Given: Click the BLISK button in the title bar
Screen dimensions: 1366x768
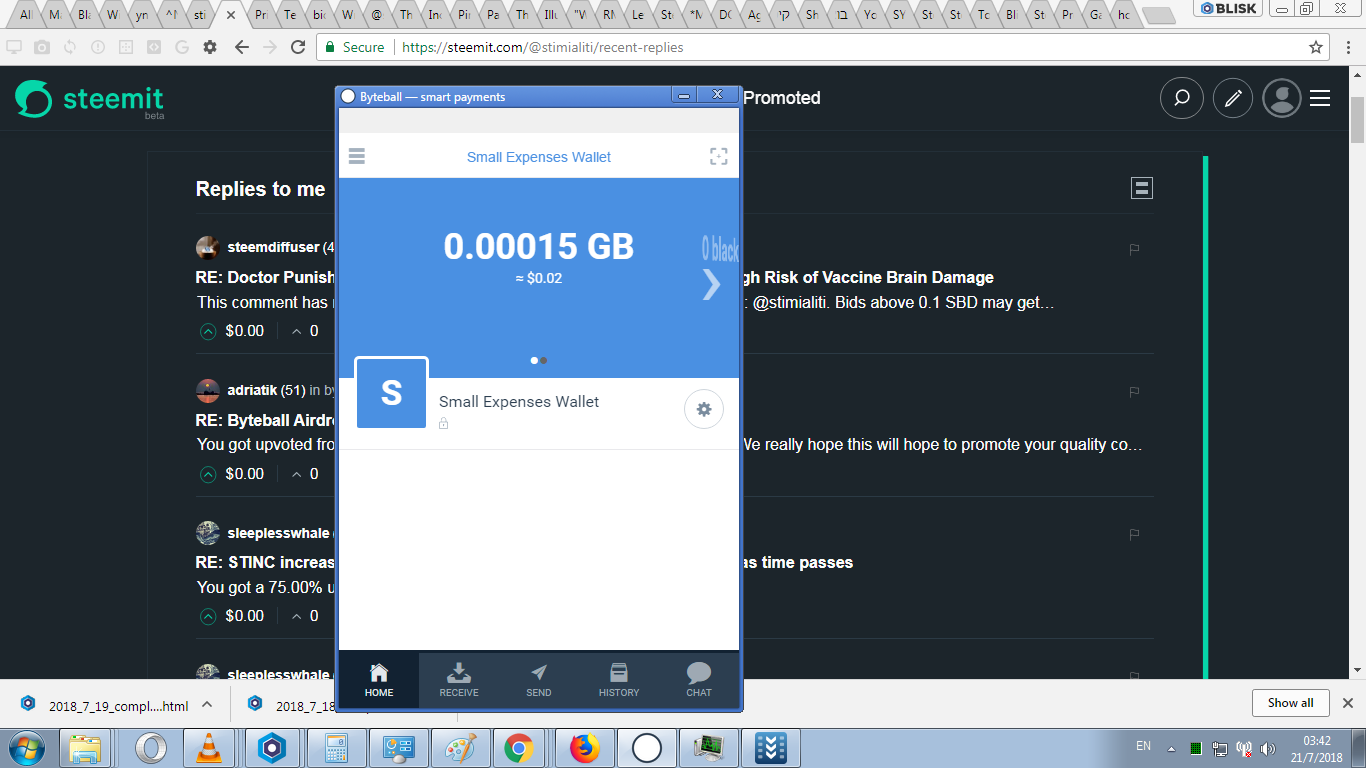Looking at the screenshot, I should pyautogui.click(x=1229, y=8).
